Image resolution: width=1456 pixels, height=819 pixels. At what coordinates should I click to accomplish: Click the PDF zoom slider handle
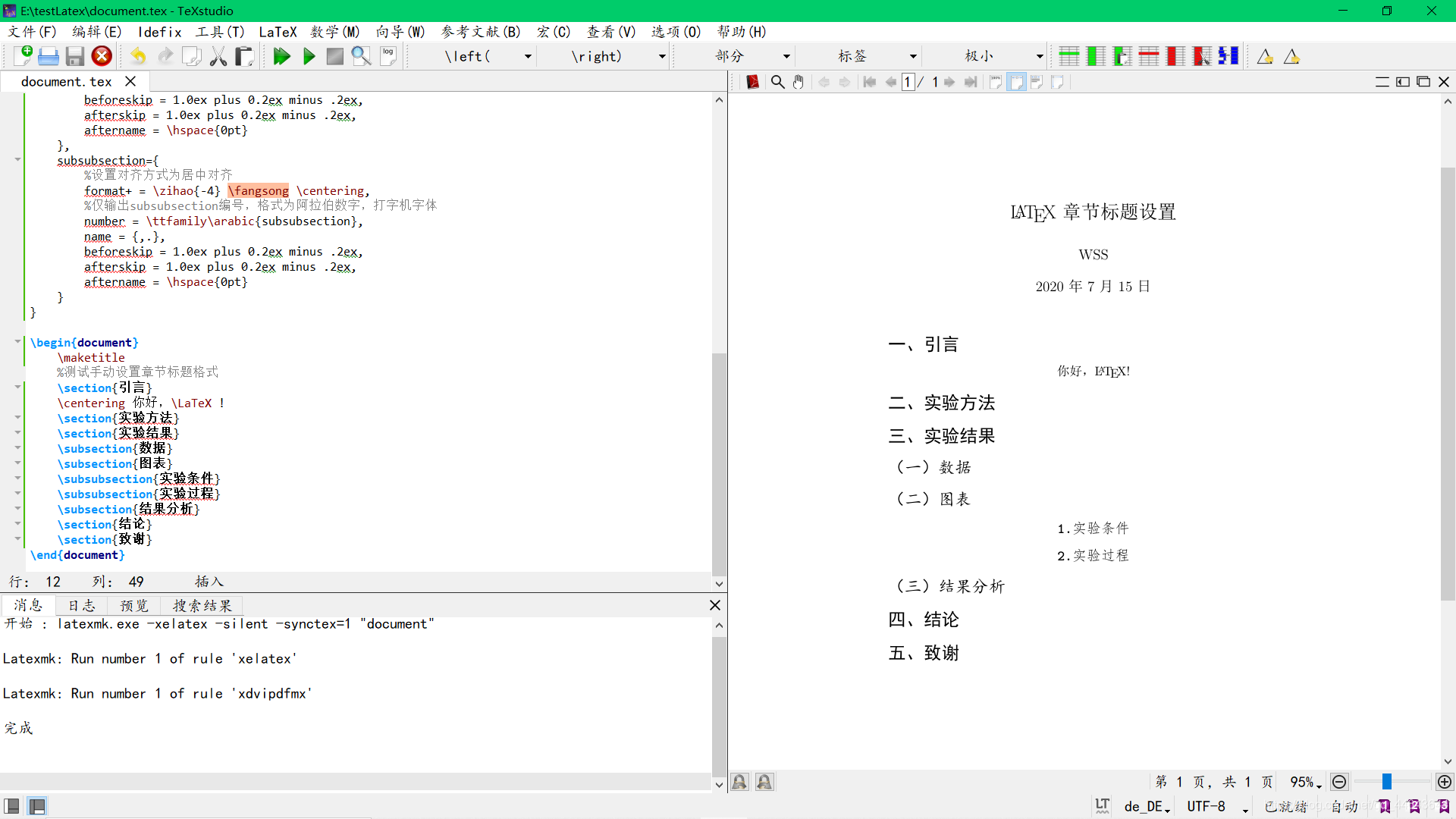click(1386, 782)
